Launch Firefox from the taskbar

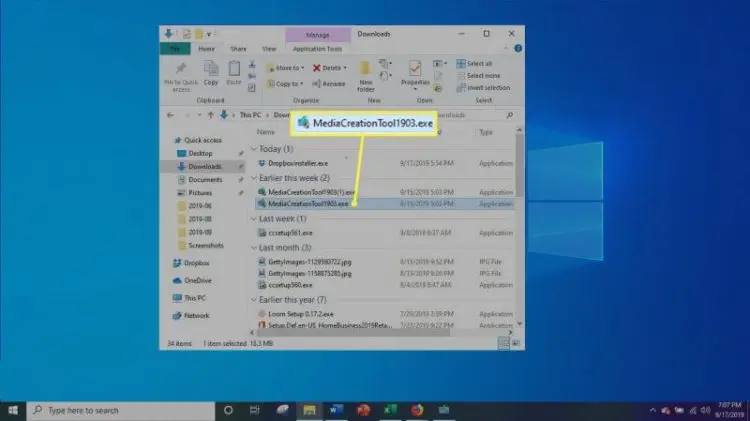pyautogui.click(x=417, y=410)
